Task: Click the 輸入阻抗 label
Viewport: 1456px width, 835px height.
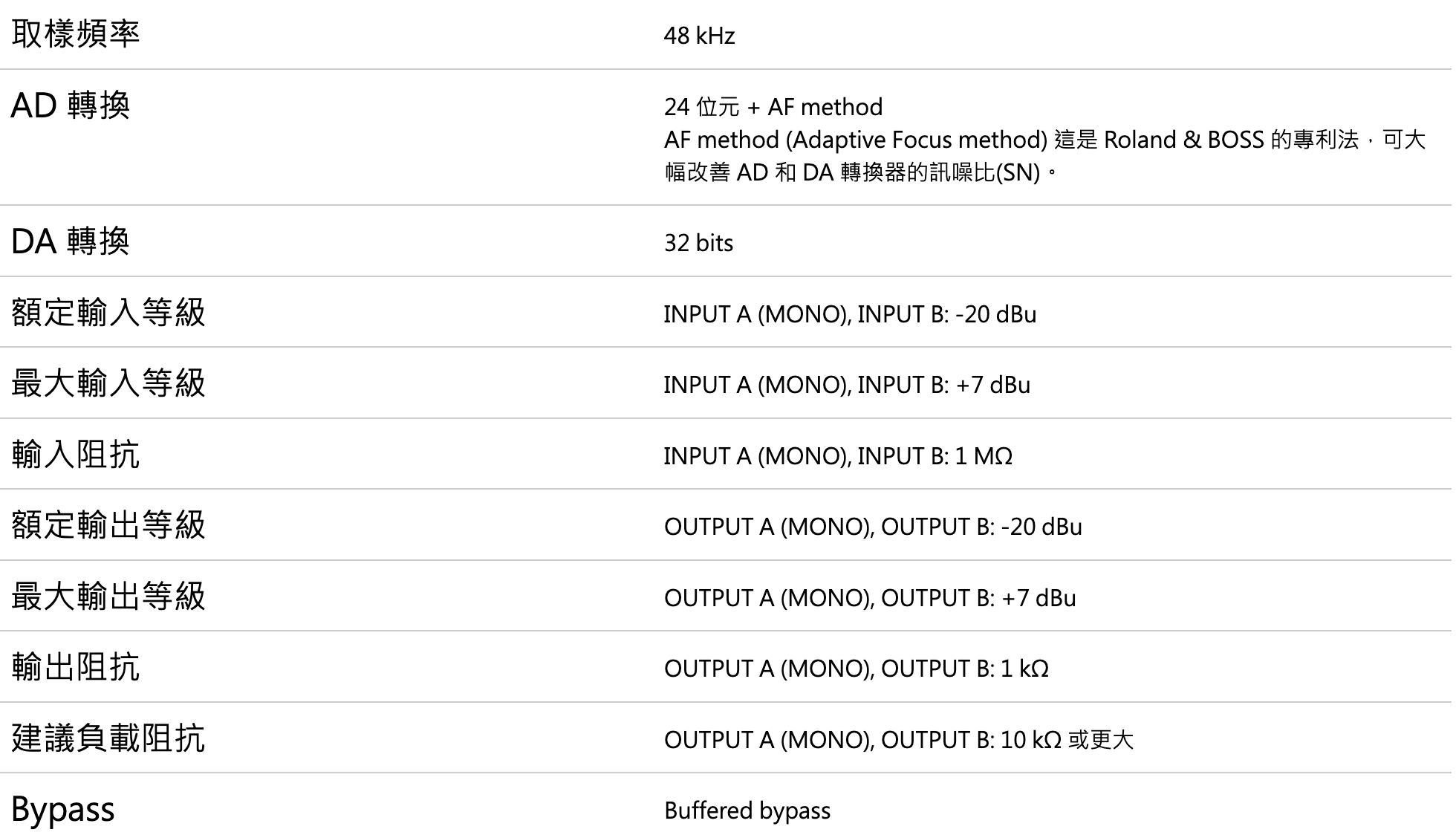Action: click(76, 454)
